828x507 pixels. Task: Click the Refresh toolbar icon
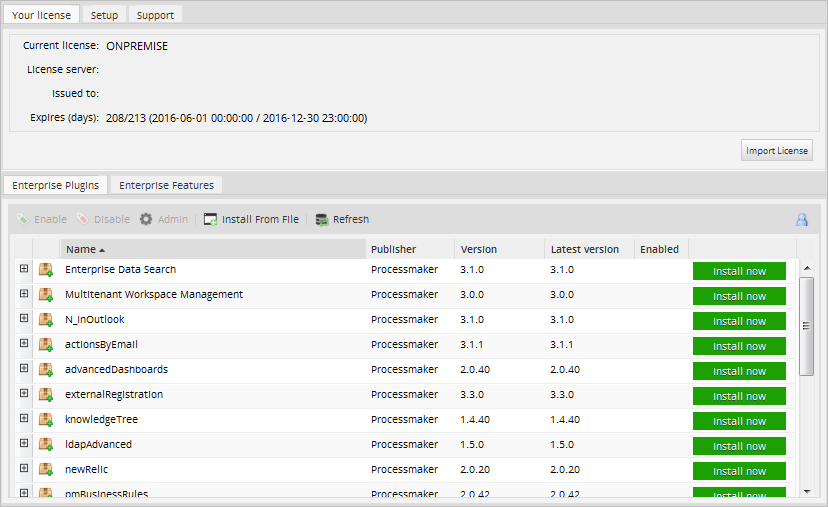coord(322,219)
